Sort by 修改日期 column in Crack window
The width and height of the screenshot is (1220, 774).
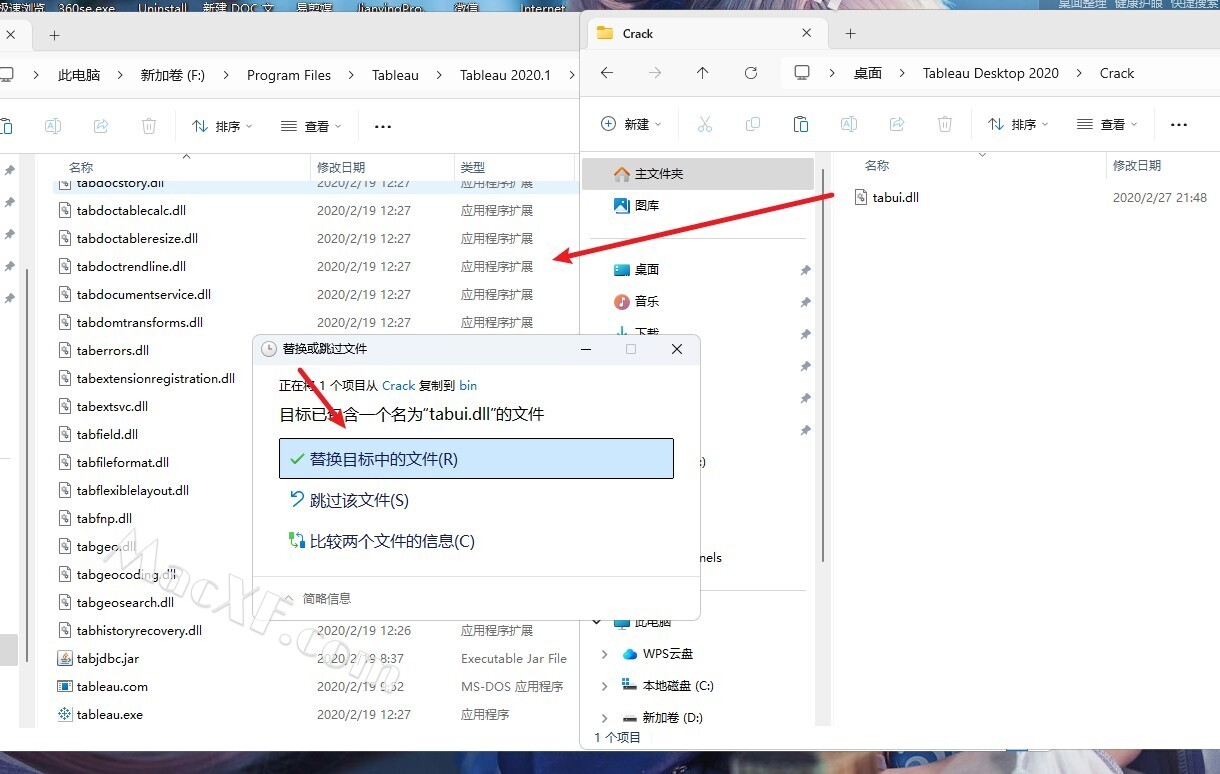tap(1137, 165)
